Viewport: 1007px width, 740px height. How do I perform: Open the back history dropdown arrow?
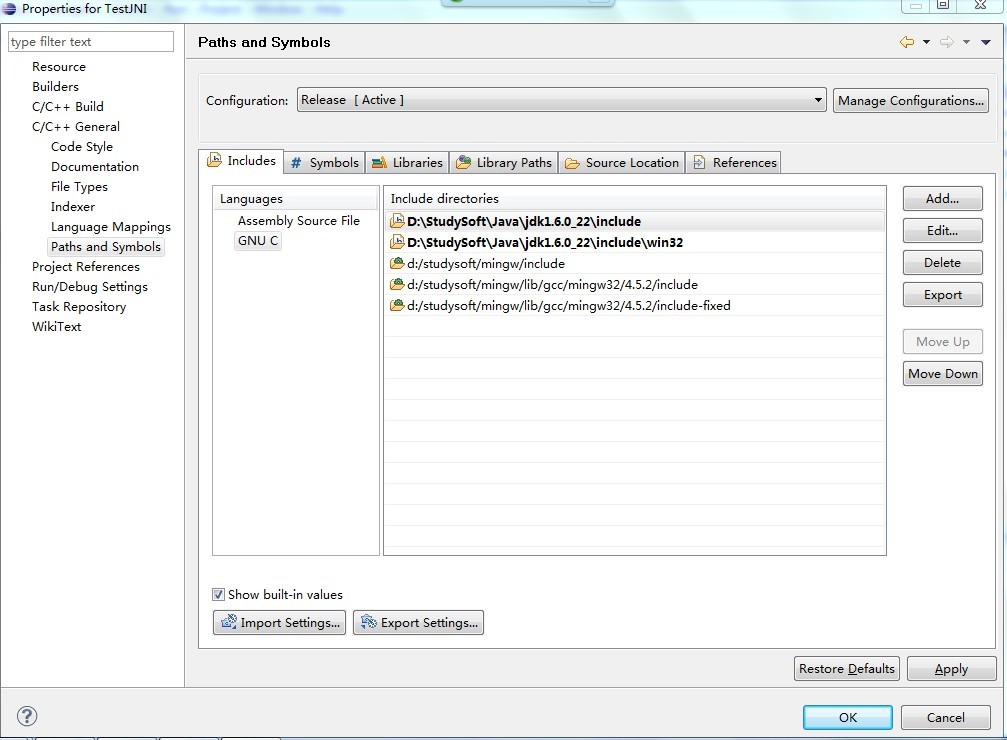(926, 42)
